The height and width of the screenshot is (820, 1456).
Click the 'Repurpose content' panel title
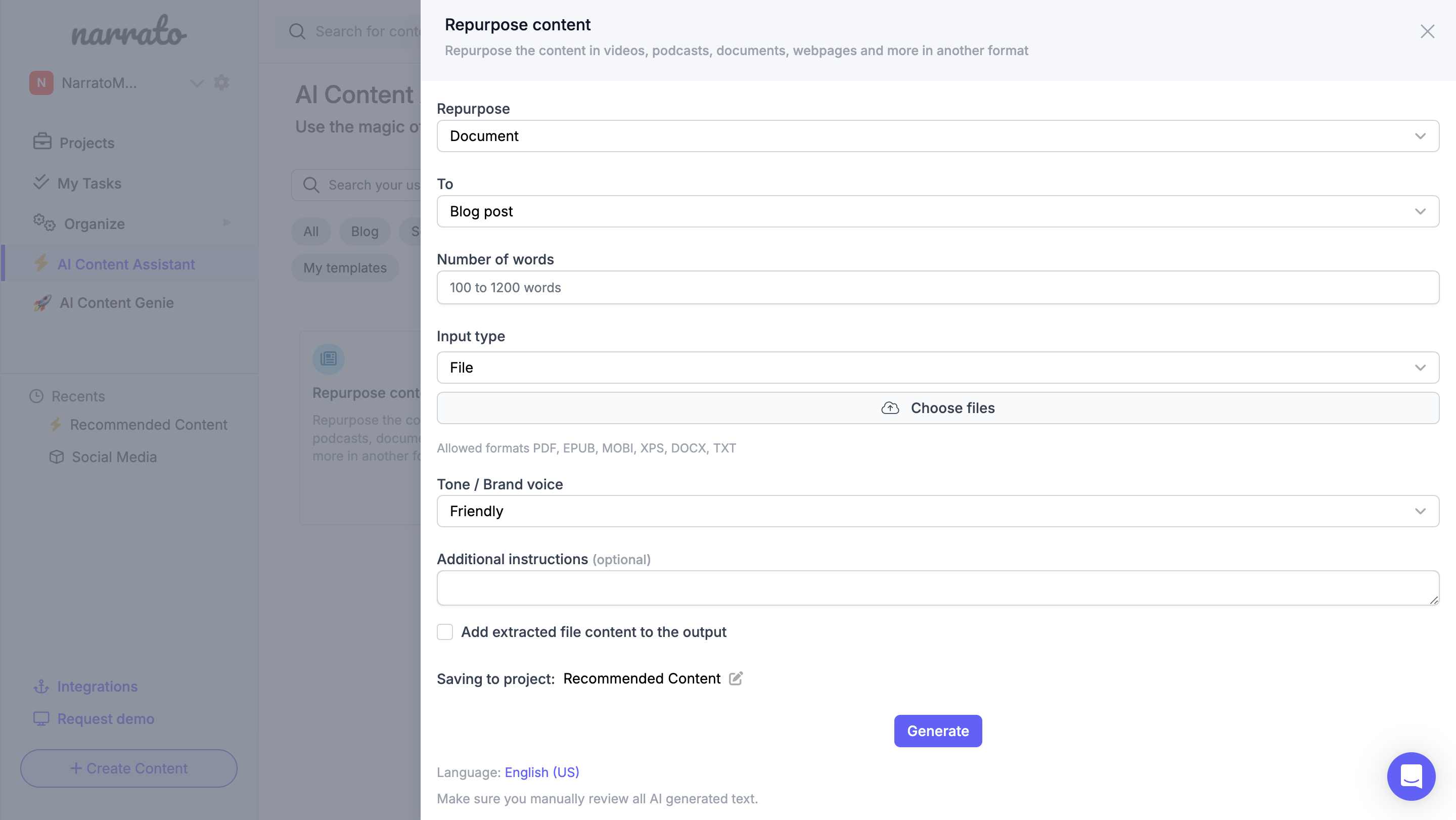pos(517,24)
